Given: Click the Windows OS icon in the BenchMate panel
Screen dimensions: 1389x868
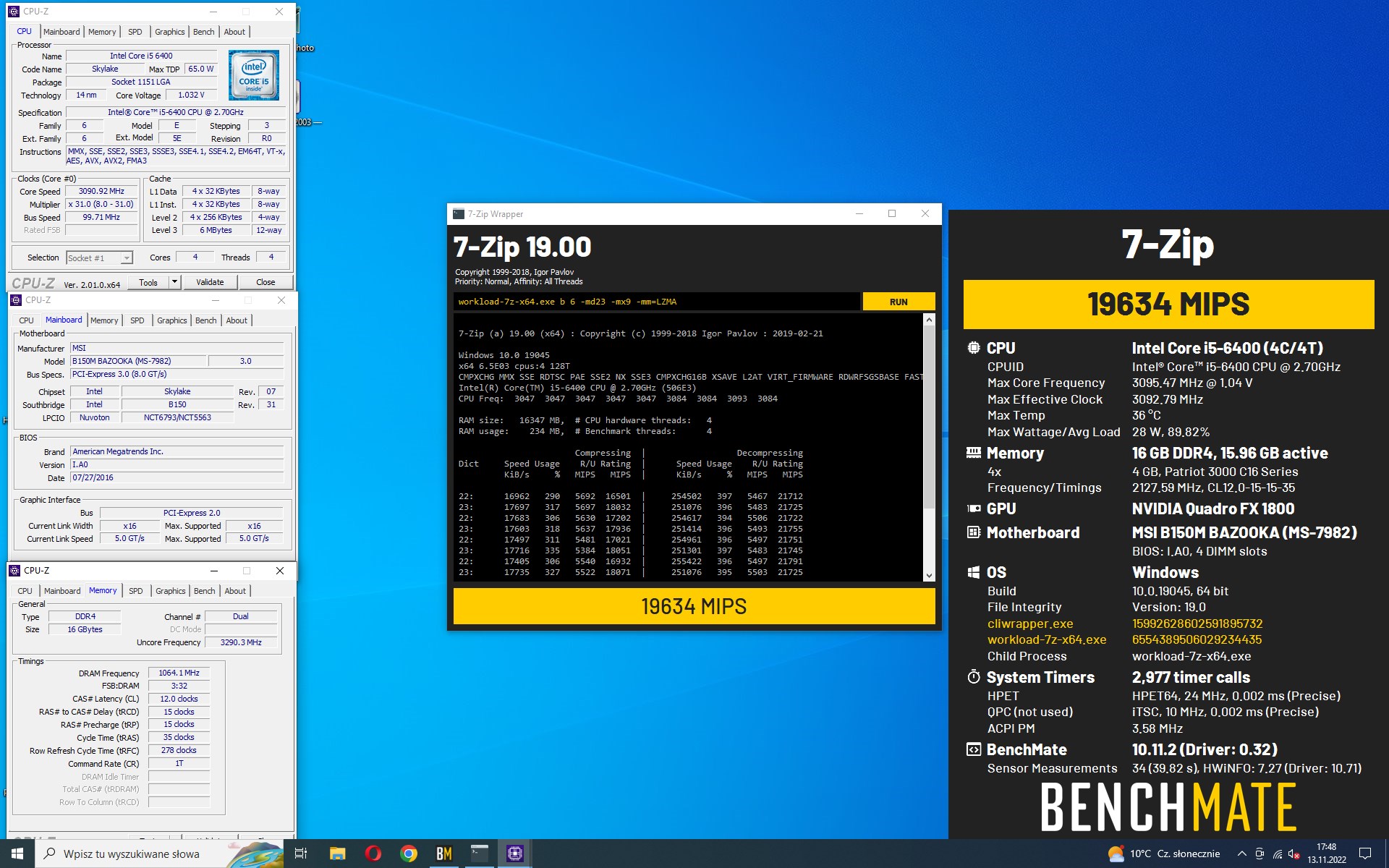Looking at the screenshot, I should 974,572.
